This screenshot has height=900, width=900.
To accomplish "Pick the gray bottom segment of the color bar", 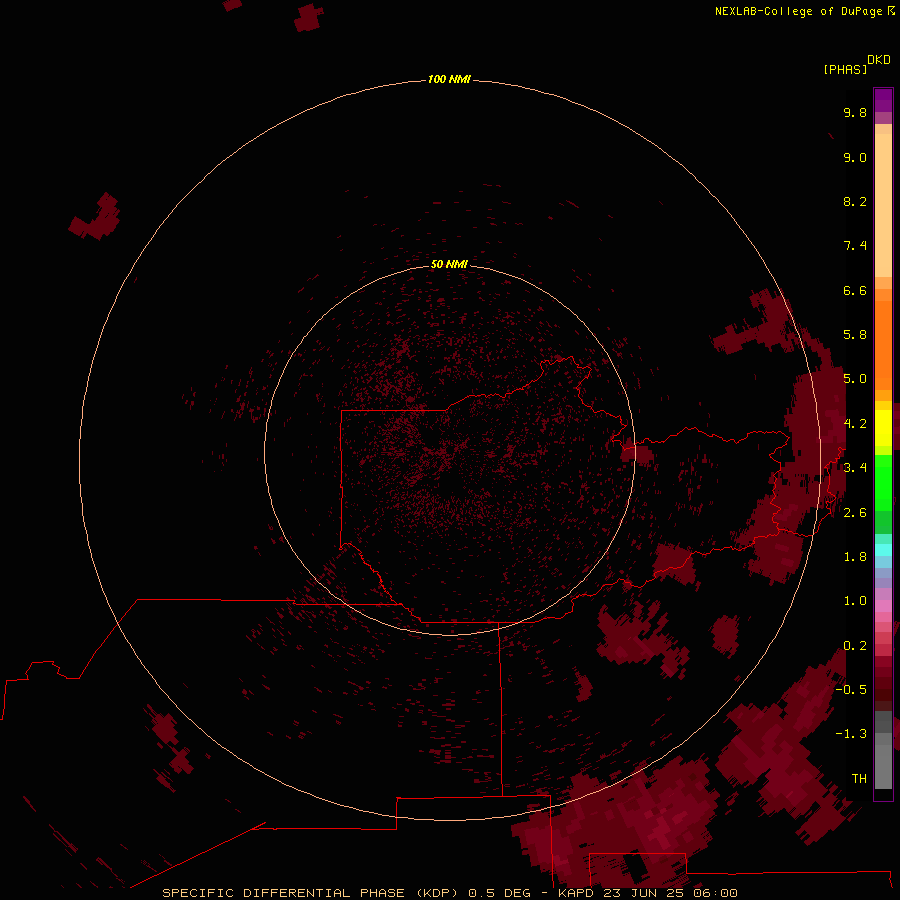I will (883, 761).
